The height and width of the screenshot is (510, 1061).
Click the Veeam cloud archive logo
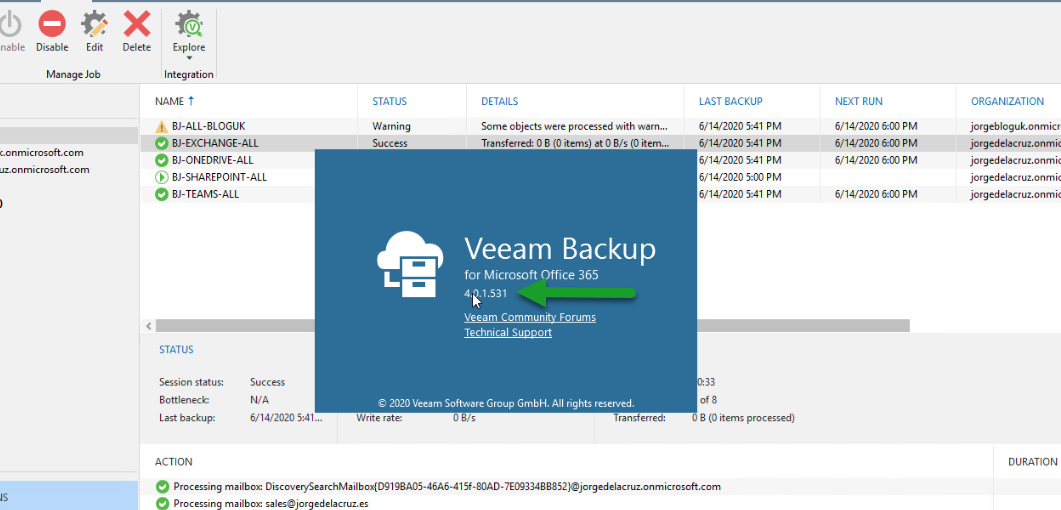coord(411,264)
